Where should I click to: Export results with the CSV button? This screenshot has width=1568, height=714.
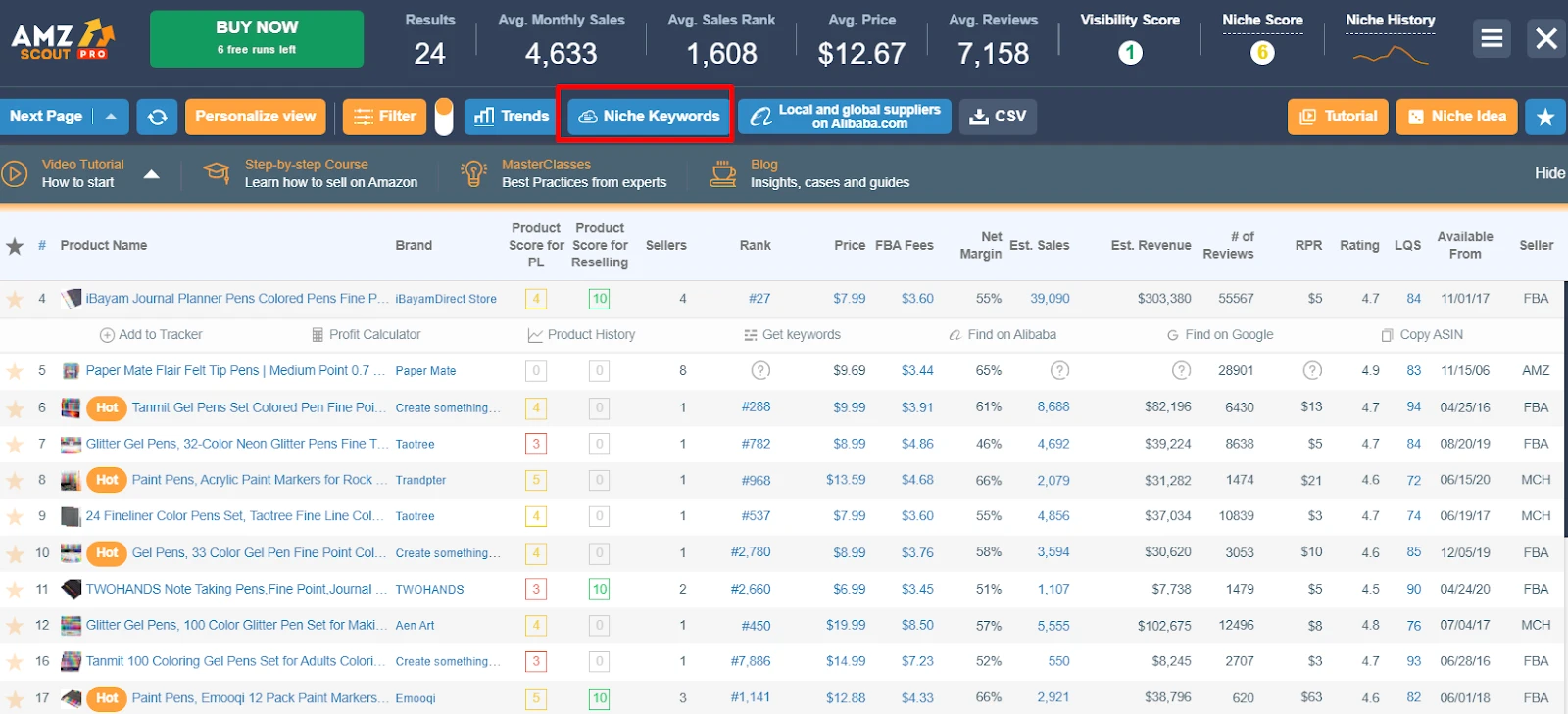point(998,117)
